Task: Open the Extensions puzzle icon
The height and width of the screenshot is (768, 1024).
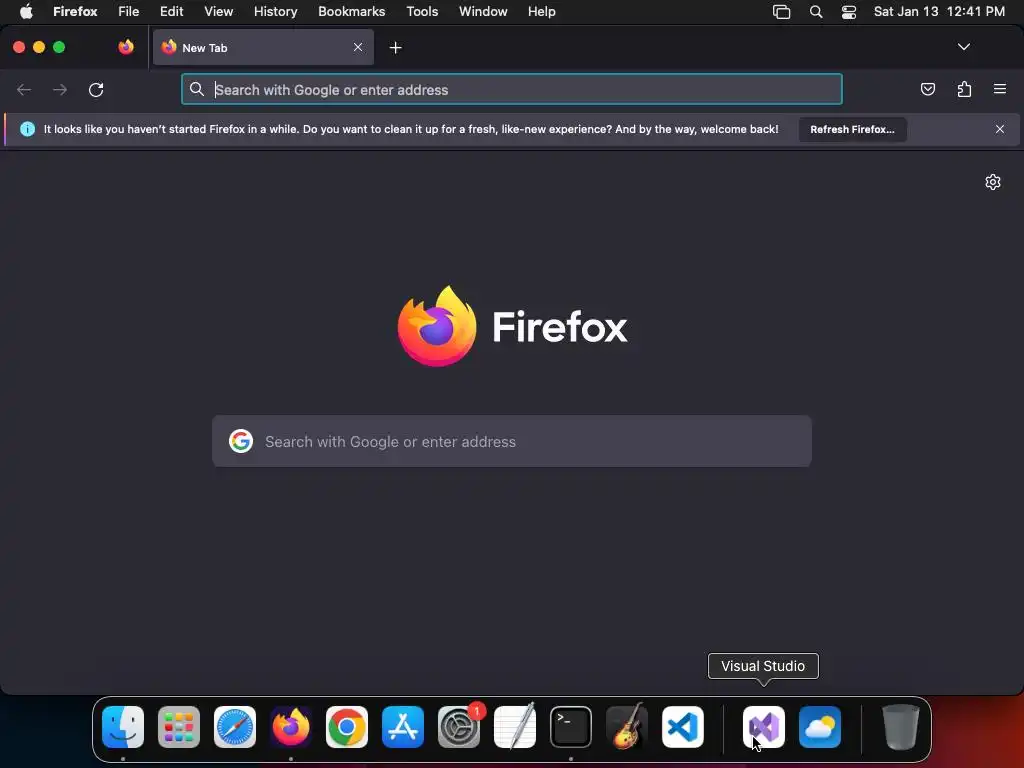Action: click(x=964, y=89)
